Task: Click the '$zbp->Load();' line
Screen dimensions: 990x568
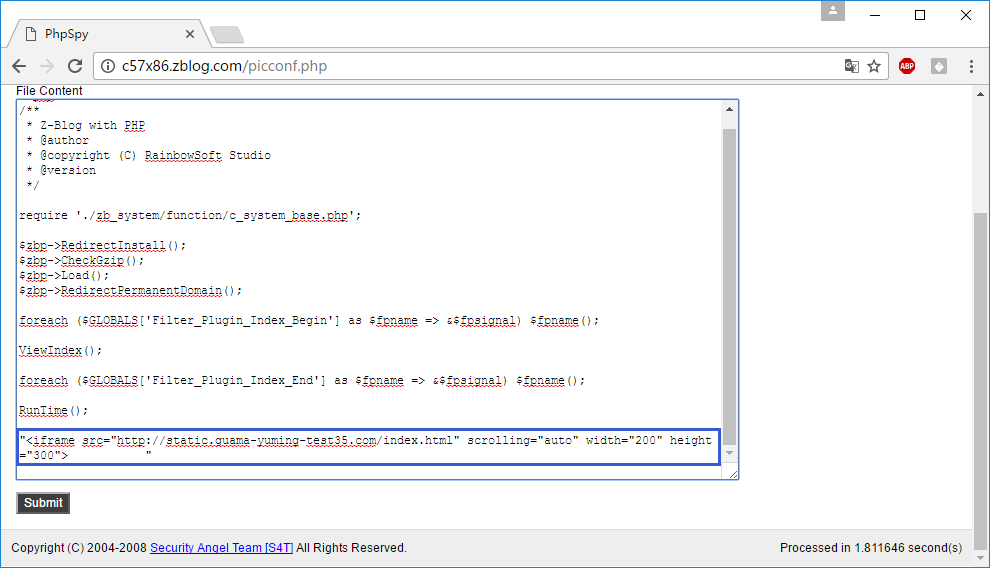Action: click(64, 276)
